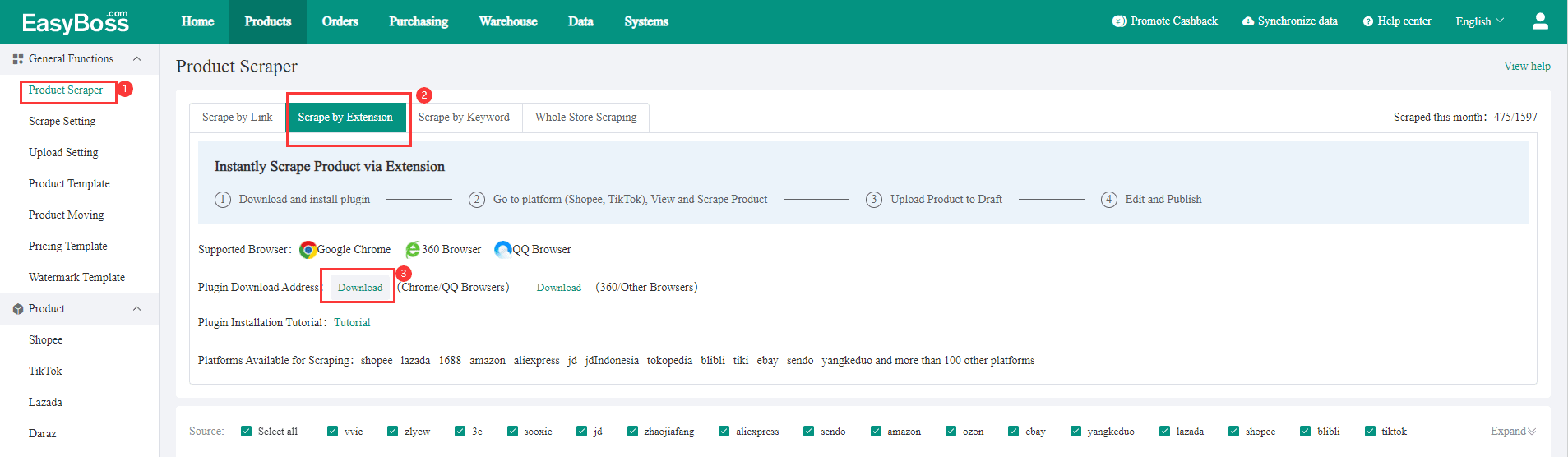Image resolution: width=1568 pixels, height=457 pixels.
Task: Open Shopee under Product sidebar
Action: tap(45, 340)
